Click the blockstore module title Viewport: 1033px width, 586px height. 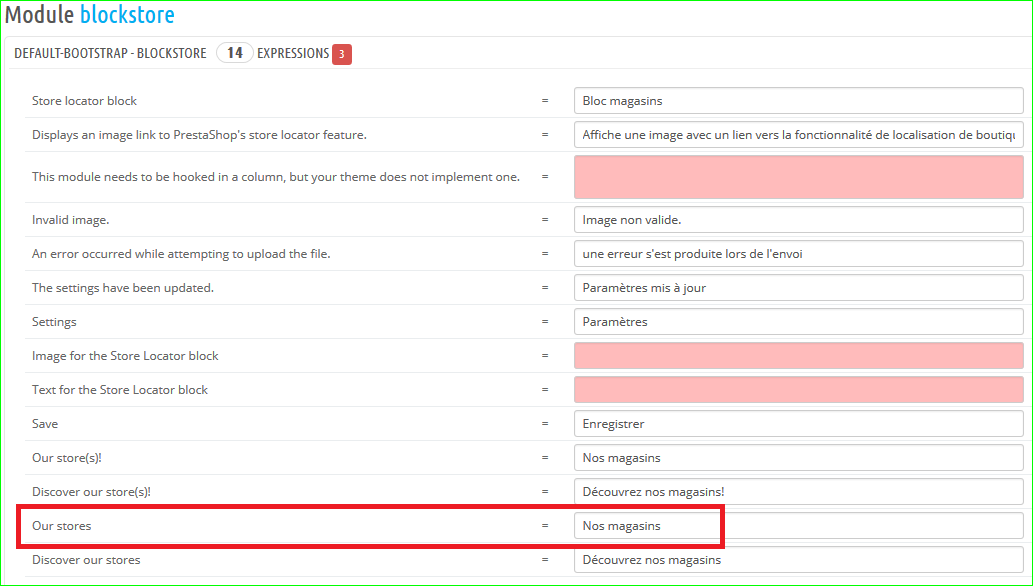pos(127,15)
